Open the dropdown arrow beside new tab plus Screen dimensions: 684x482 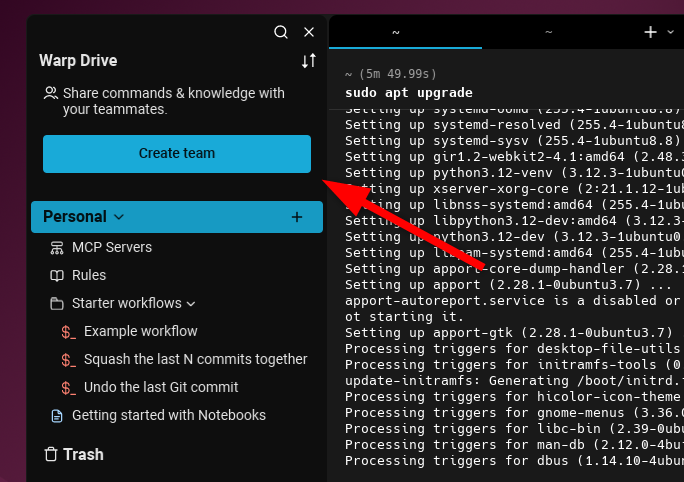[670, 32]
